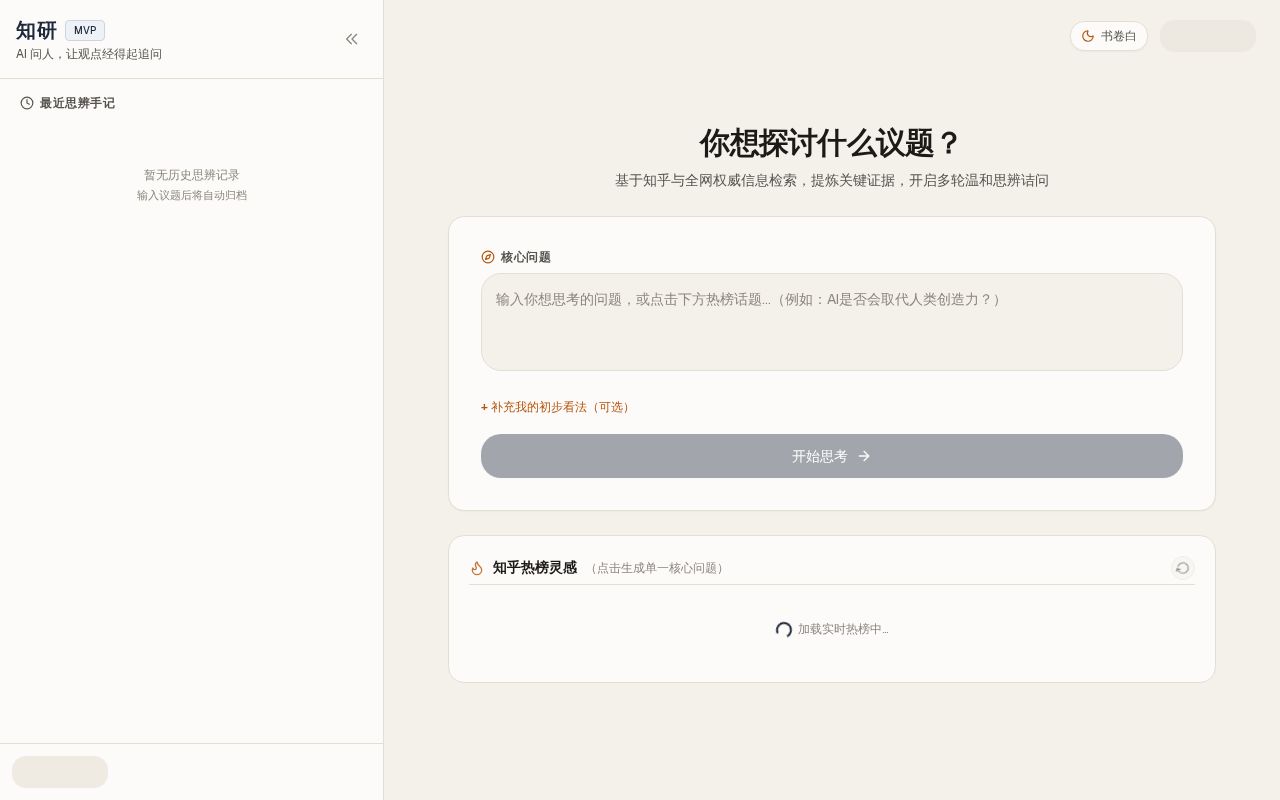Click 输入议题后将自动归档 text
The width and height of the screenshot is (1280, 800).
pyautogui.click(x=192, y=196)
